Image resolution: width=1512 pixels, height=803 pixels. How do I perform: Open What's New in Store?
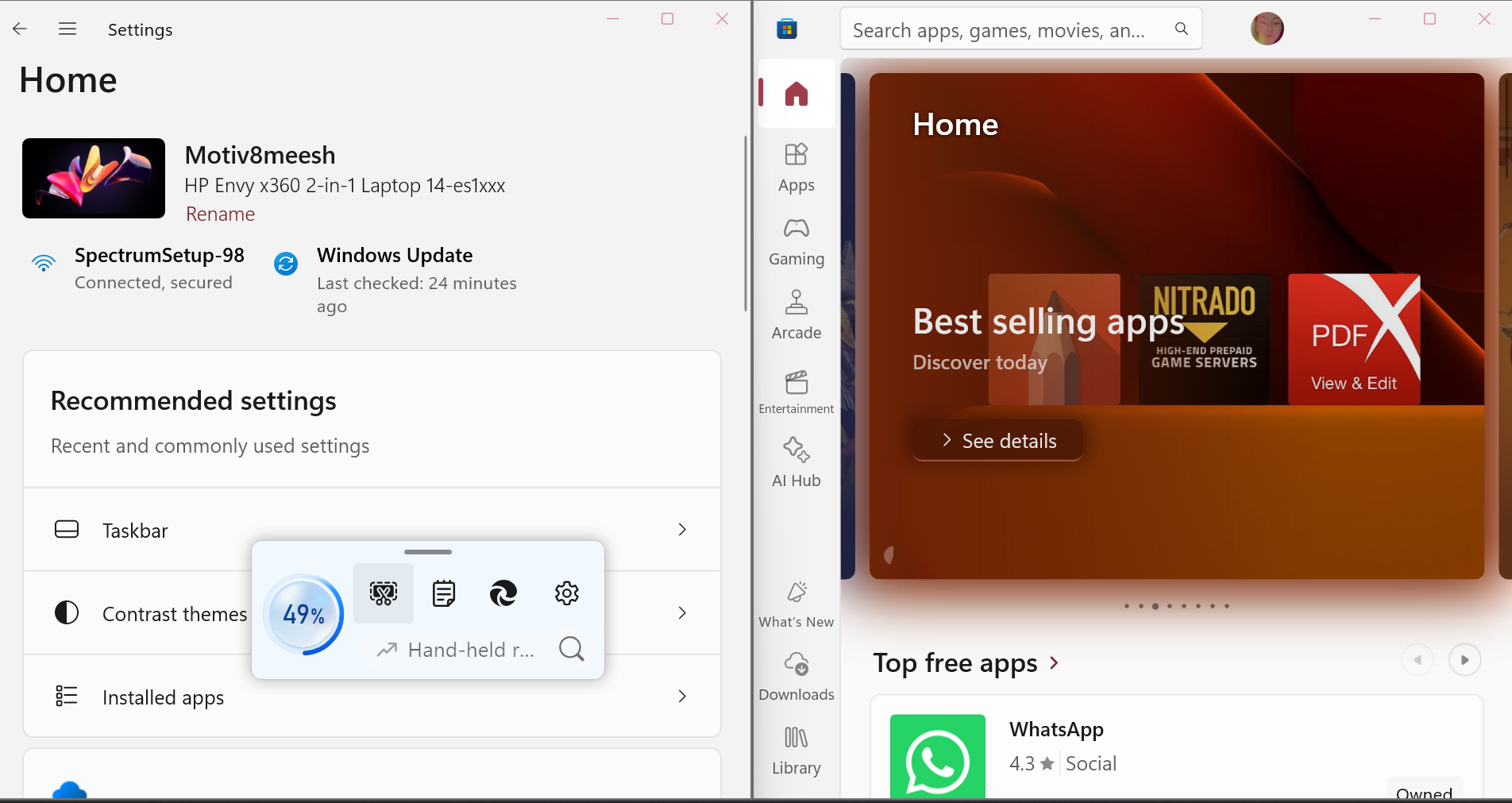click(796, 604)
